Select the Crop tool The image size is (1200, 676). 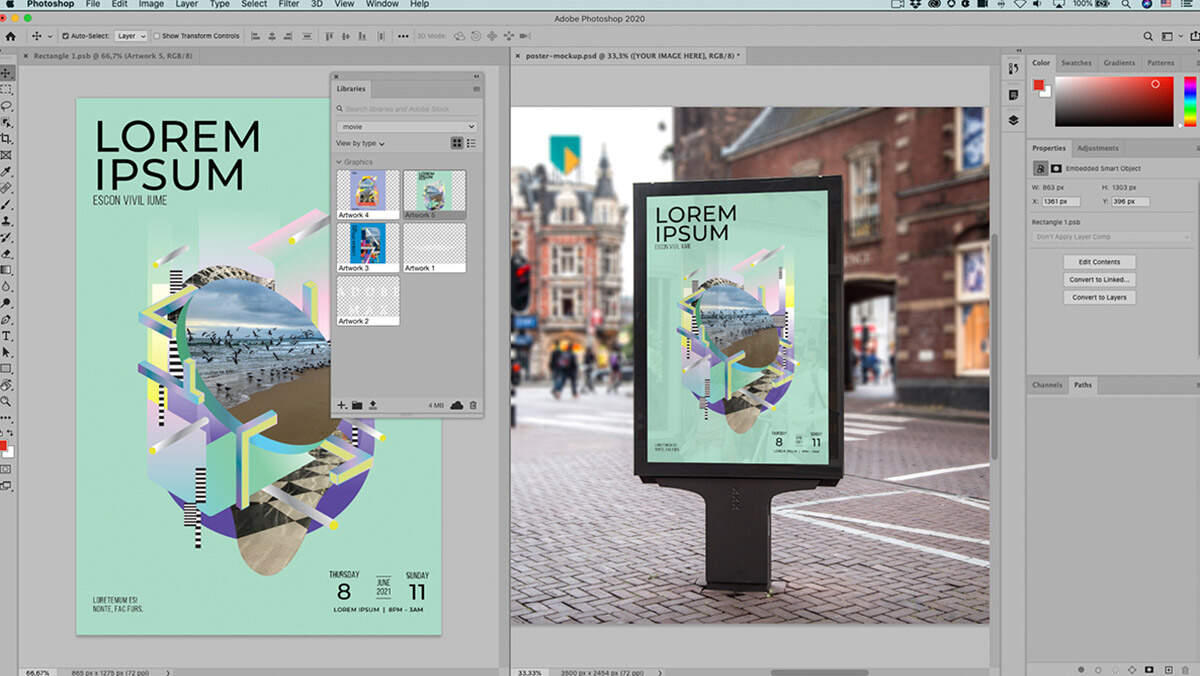tap(7, 139)
